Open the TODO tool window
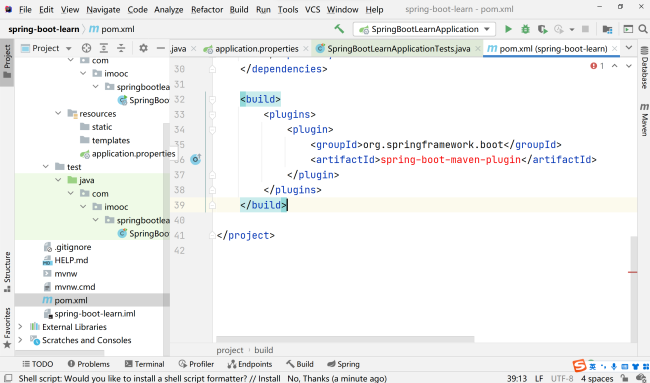 click(38, 364)
